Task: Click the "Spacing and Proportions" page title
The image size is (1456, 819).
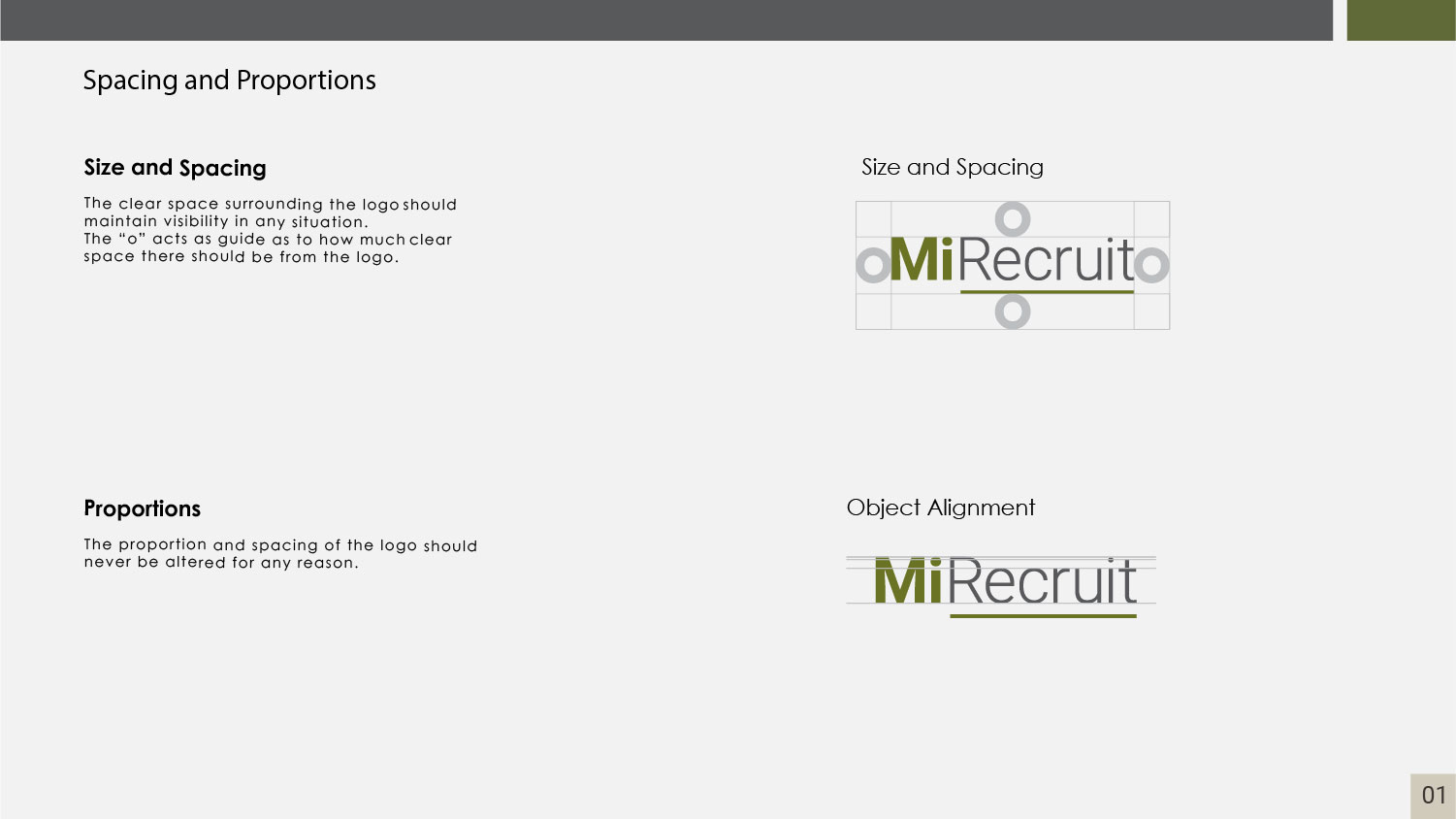Action: (229, 81)
